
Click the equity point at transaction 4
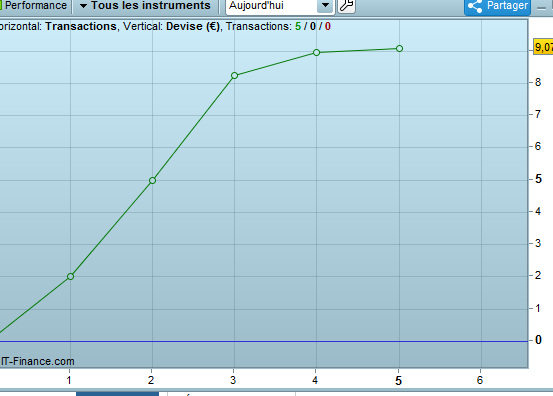tap(317, 53)
